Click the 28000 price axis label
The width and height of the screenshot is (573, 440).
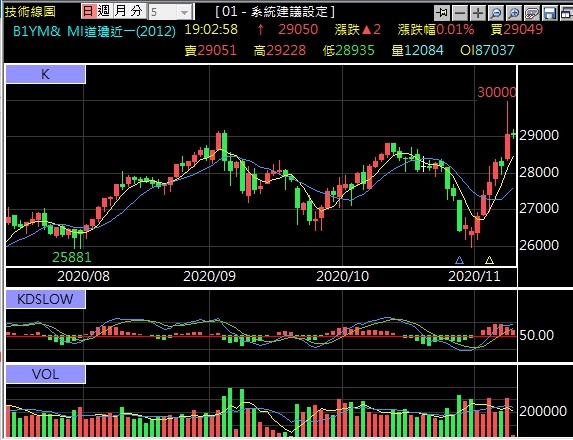point(539,172)
